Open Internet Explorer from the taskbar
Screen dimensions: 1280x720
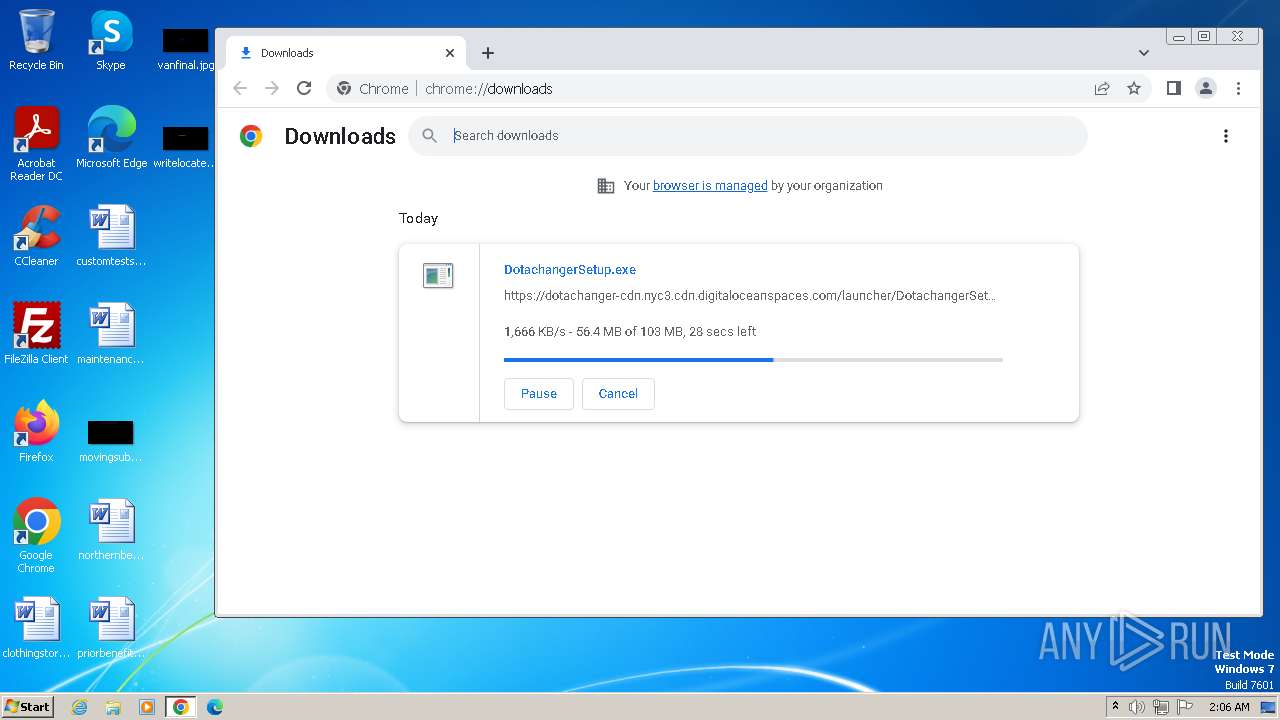coord(80,707)
